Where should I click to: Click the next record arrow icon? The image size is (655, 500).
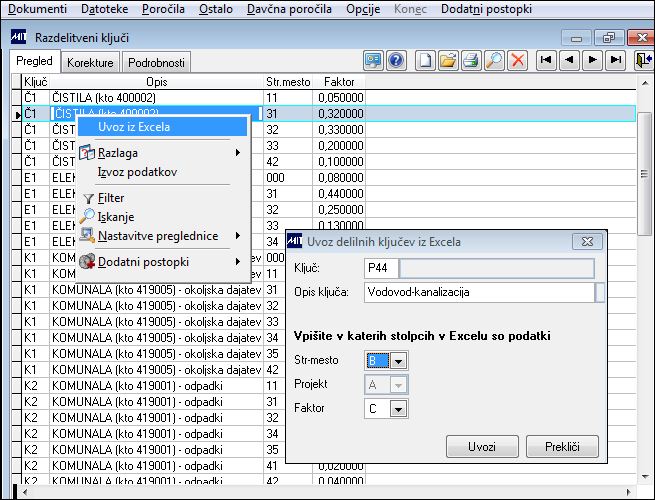point(593,61)
